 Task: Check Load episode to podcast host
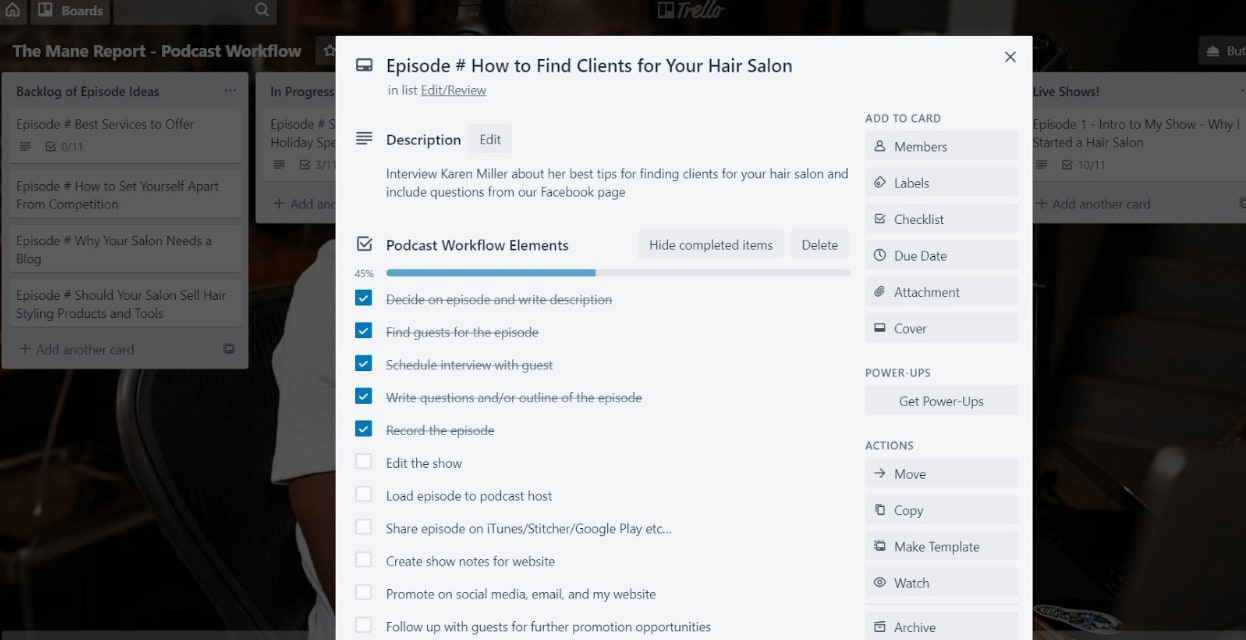click(x=364, y=495)
